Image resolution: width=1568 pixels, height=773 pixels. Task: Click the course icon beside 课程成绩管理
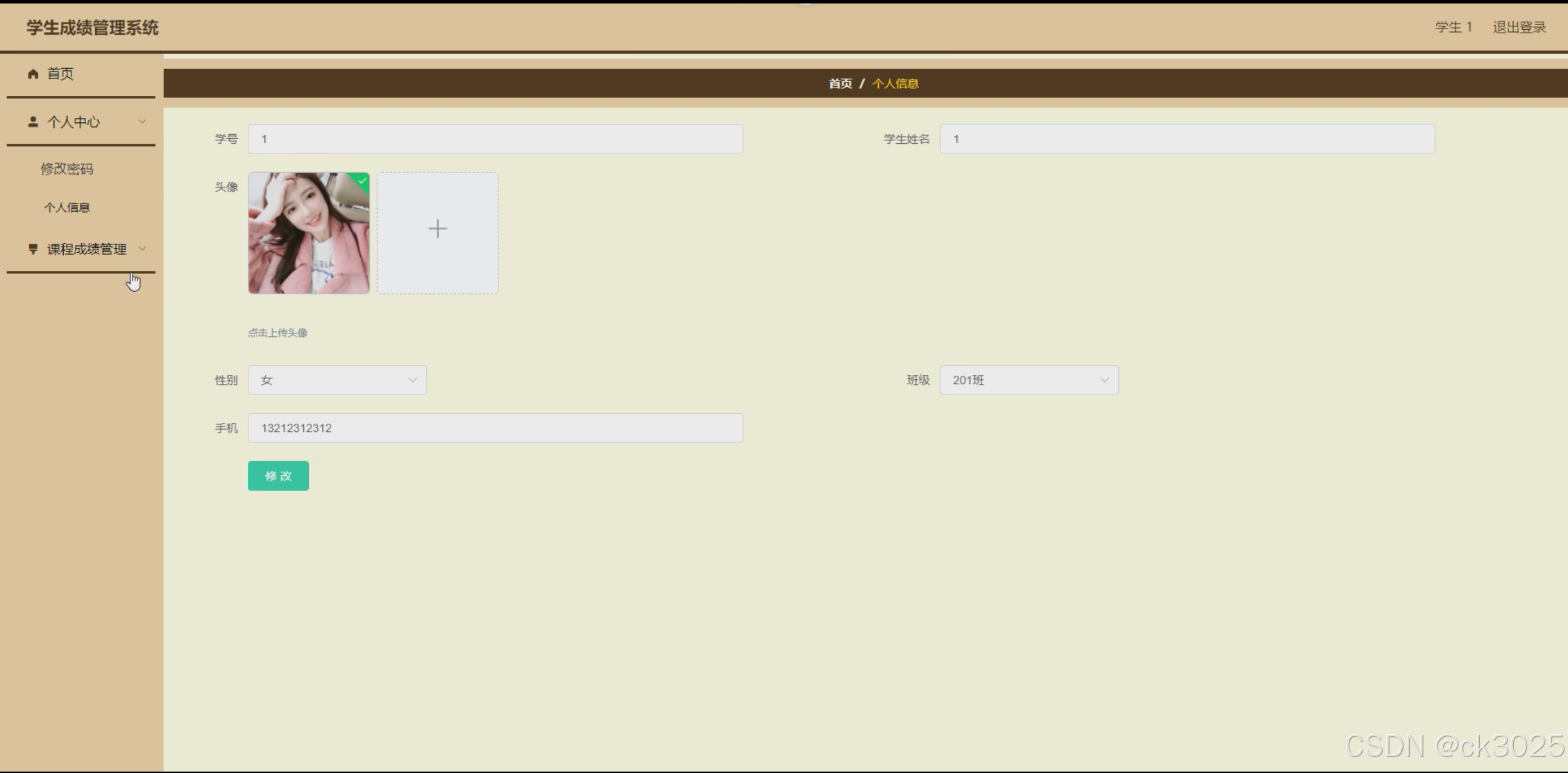click(x=33, y=249)
